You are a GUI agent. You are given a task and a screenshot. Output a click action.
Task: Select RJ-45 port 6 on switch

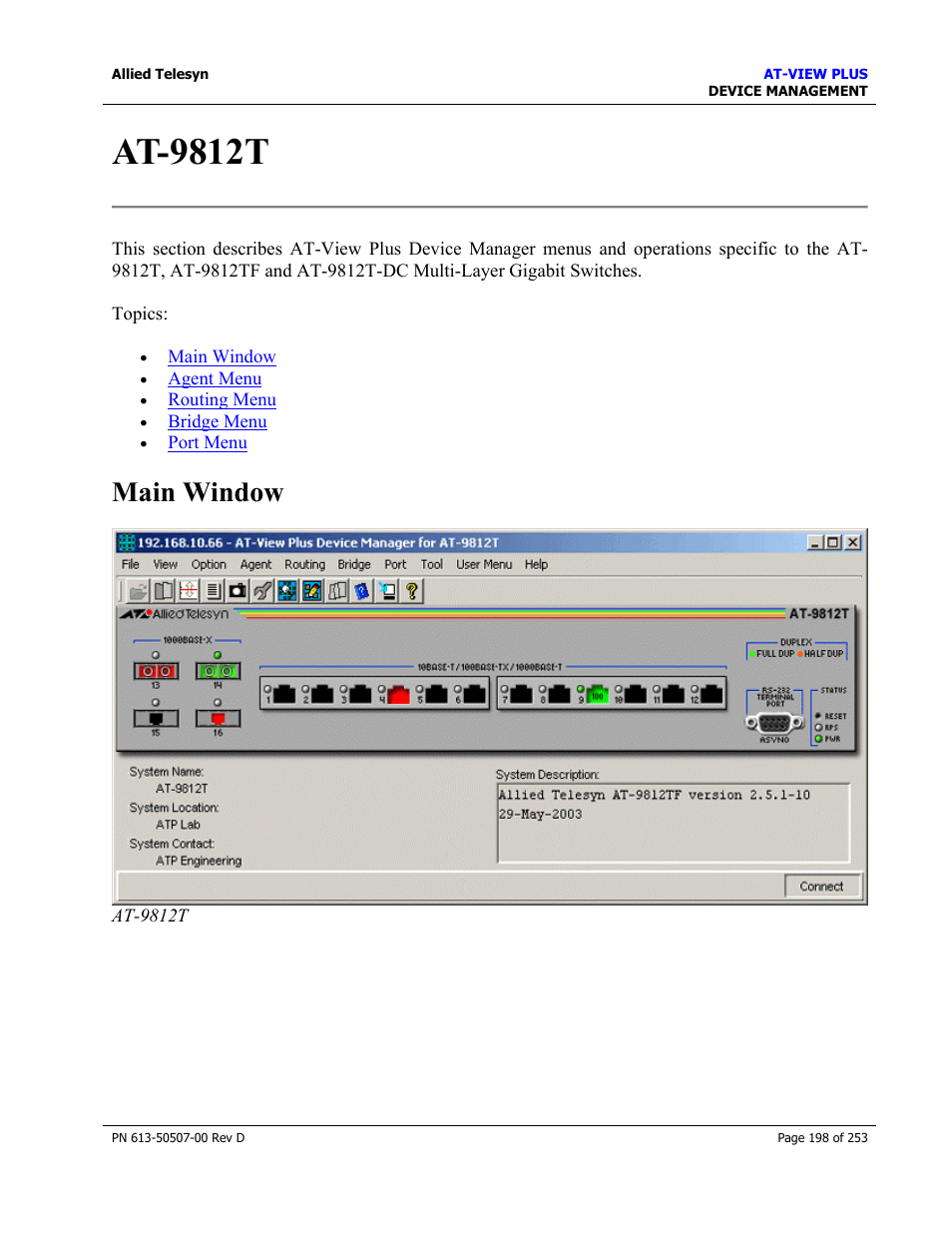pos(475,694)
